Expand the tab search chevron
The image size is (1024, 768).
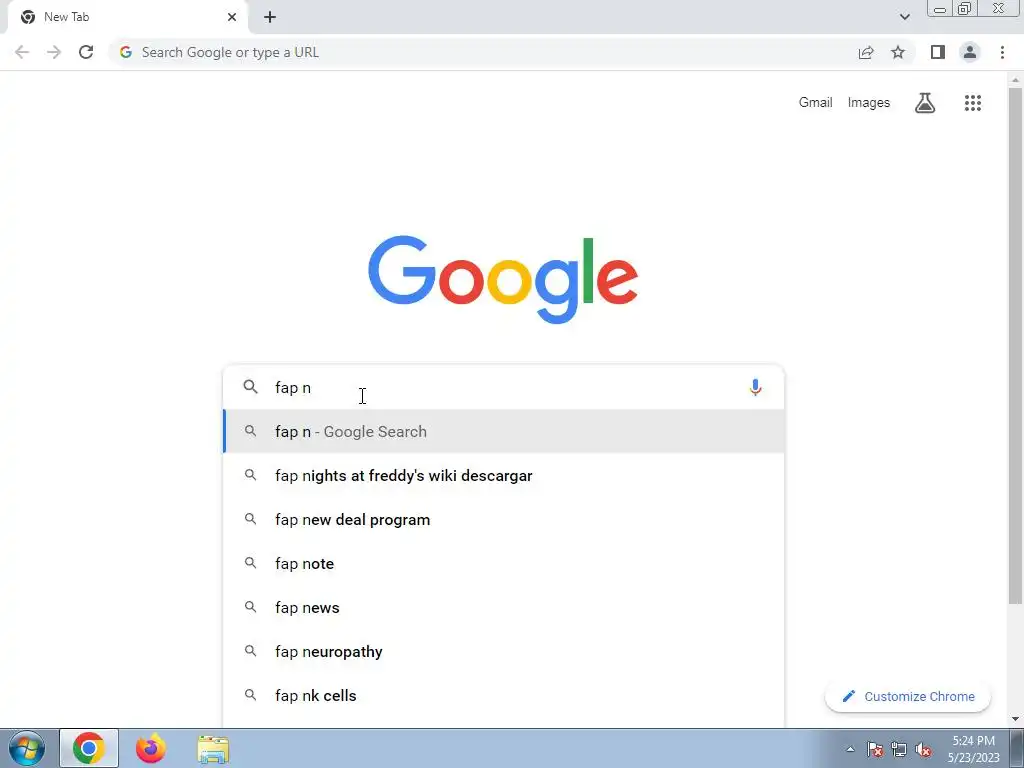904,17
